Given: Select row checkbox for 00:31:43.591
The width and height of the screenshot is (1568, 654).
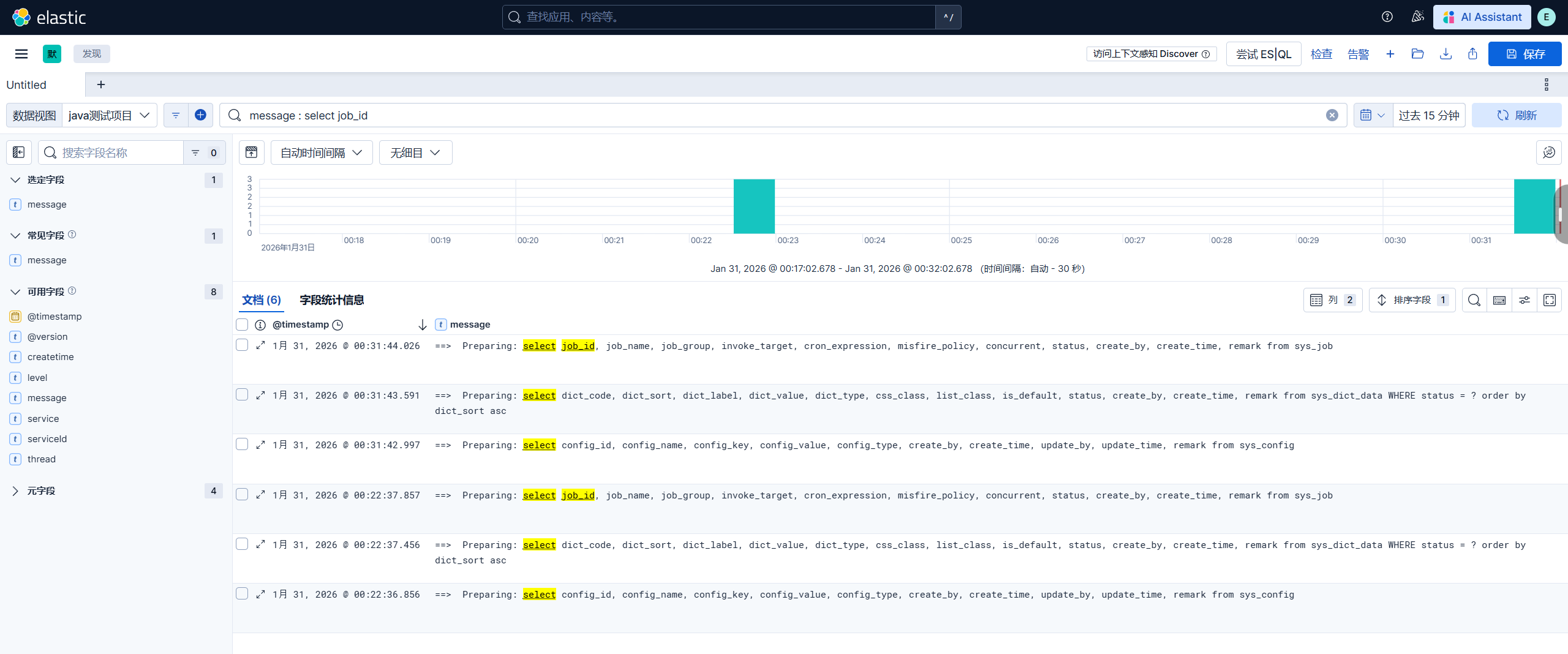Looking at the screenshot, I should 242,394.
